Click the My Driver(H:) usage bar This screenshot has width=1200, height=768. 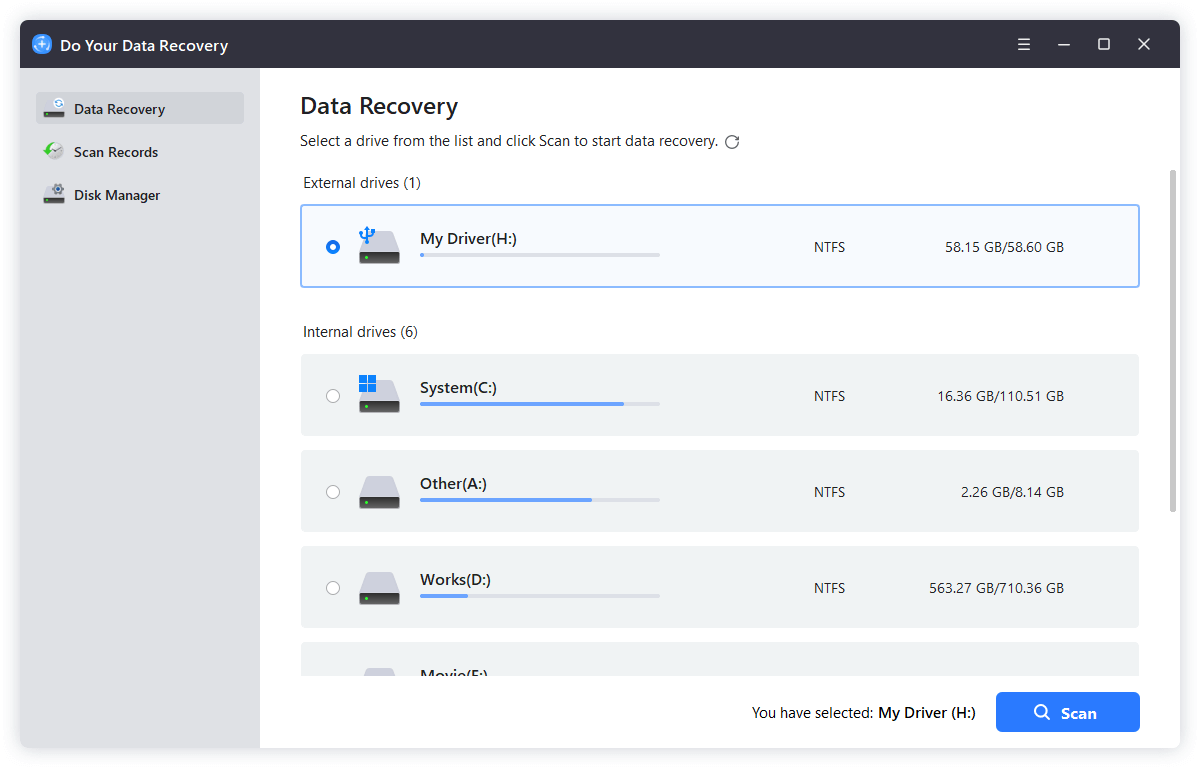pos(540,255)
